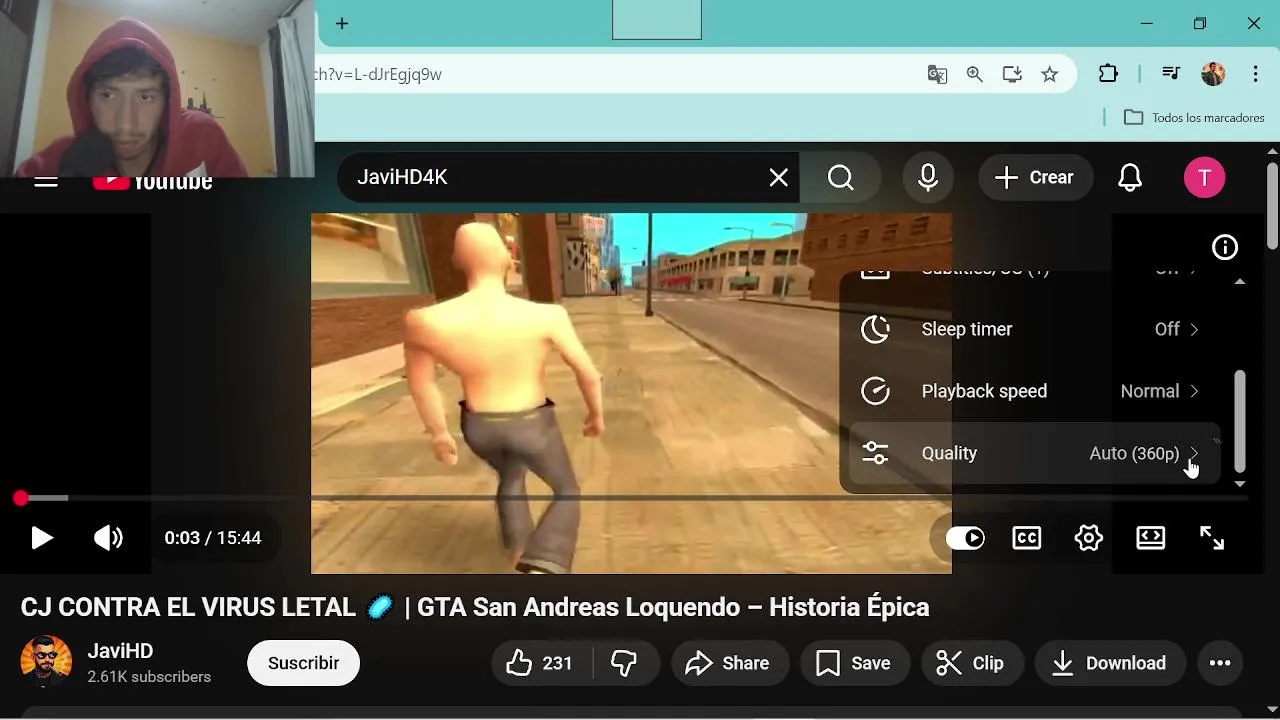
Task: Expand the Sleep timer Off chevron
Action: pos(1194,329)
